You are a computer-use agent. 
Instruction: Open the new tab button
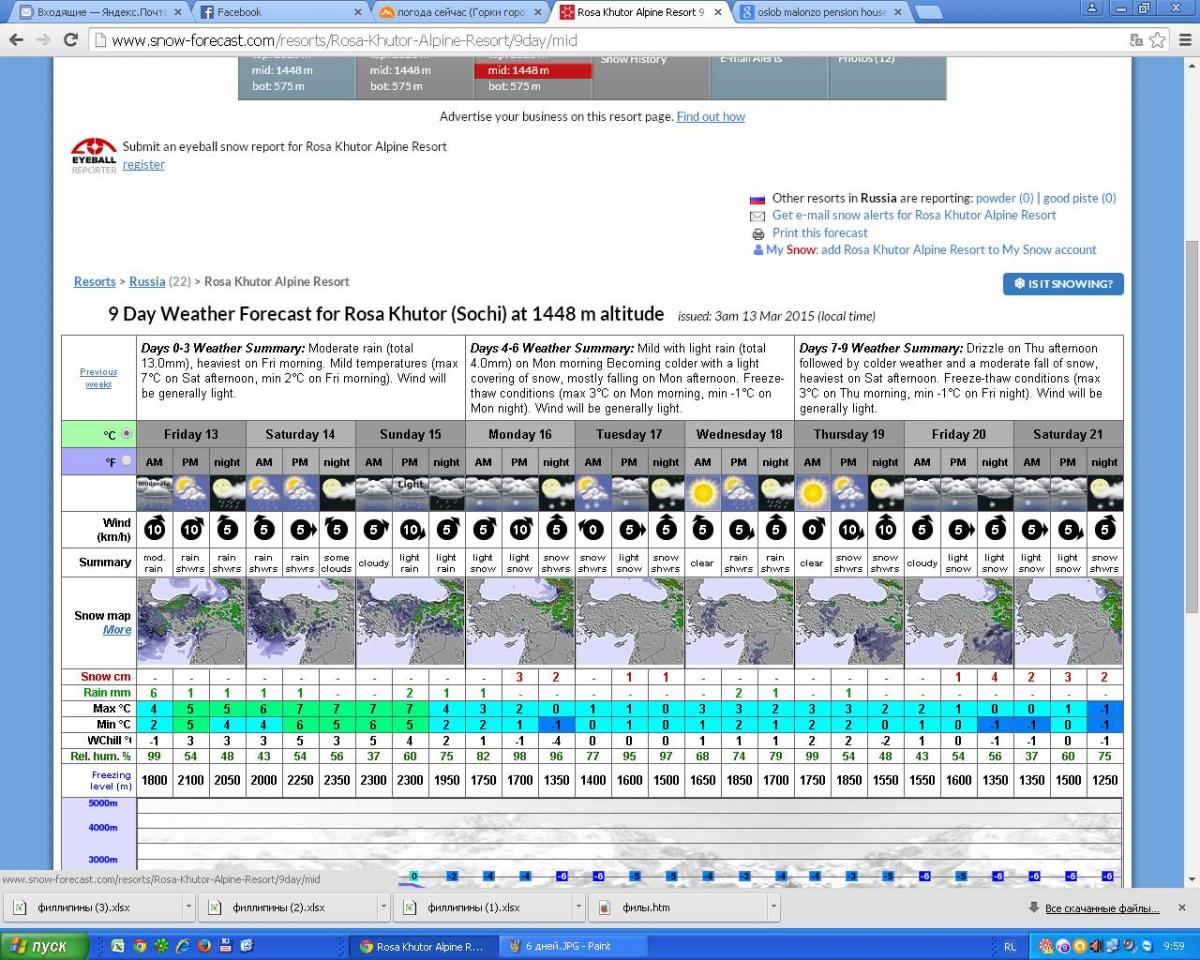click(929, 13)
